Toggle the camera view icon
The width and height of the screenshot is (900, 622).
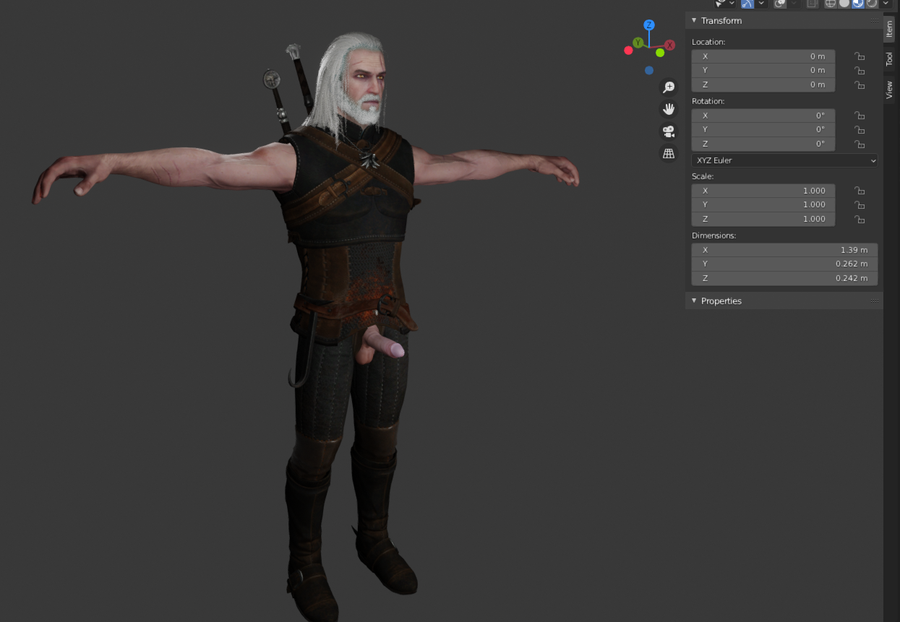tap(669, 131)
